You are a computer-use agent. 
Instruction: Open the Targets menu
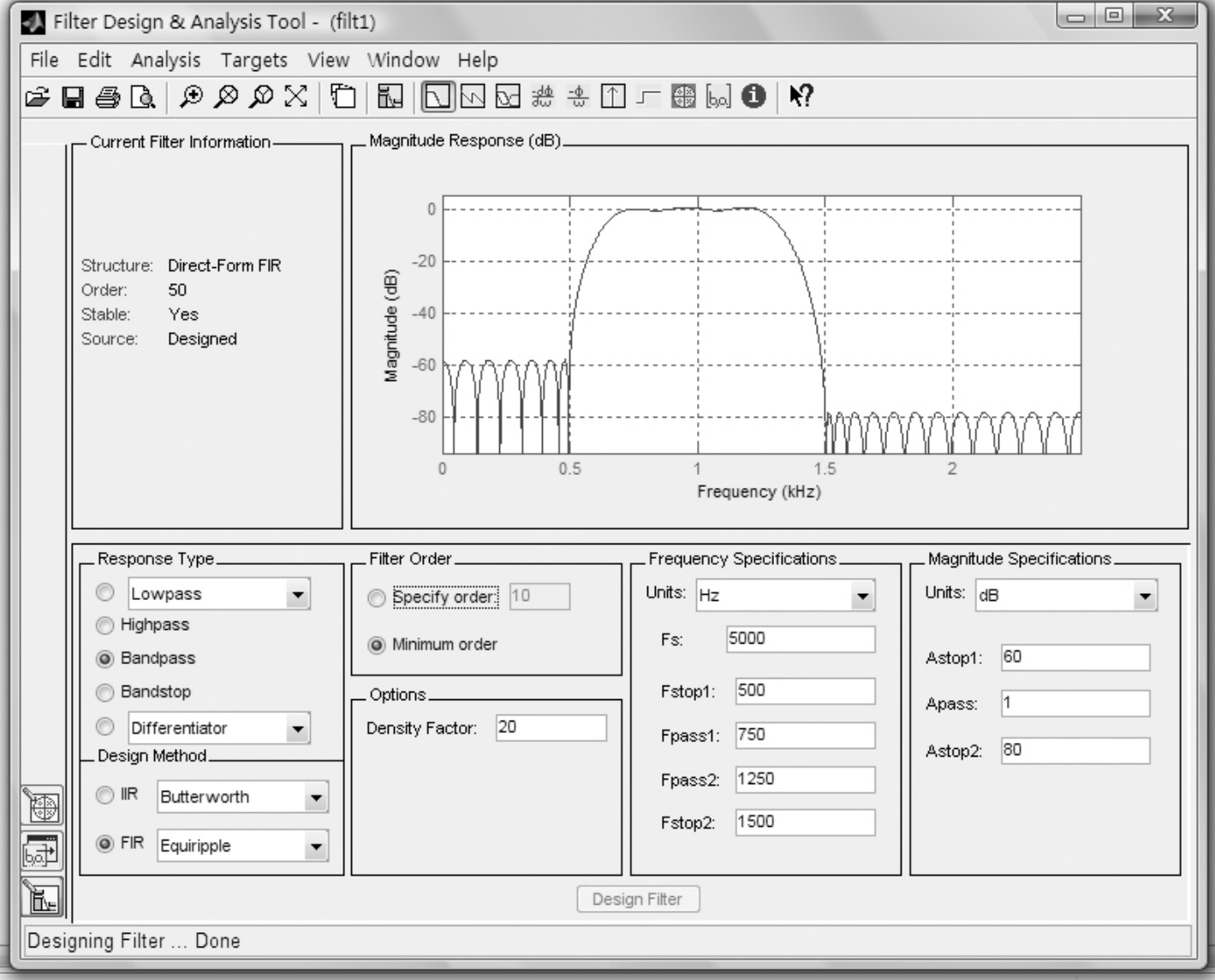pyautogui.click(x=253, y=60)
